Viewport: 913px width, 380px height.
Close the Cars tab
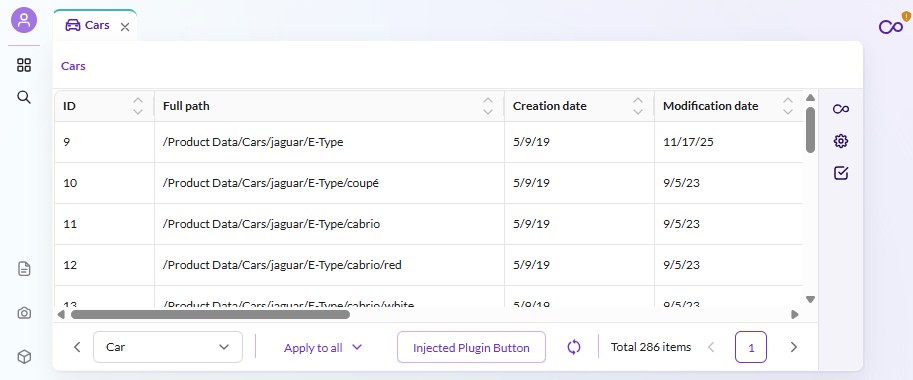point(125,27)
